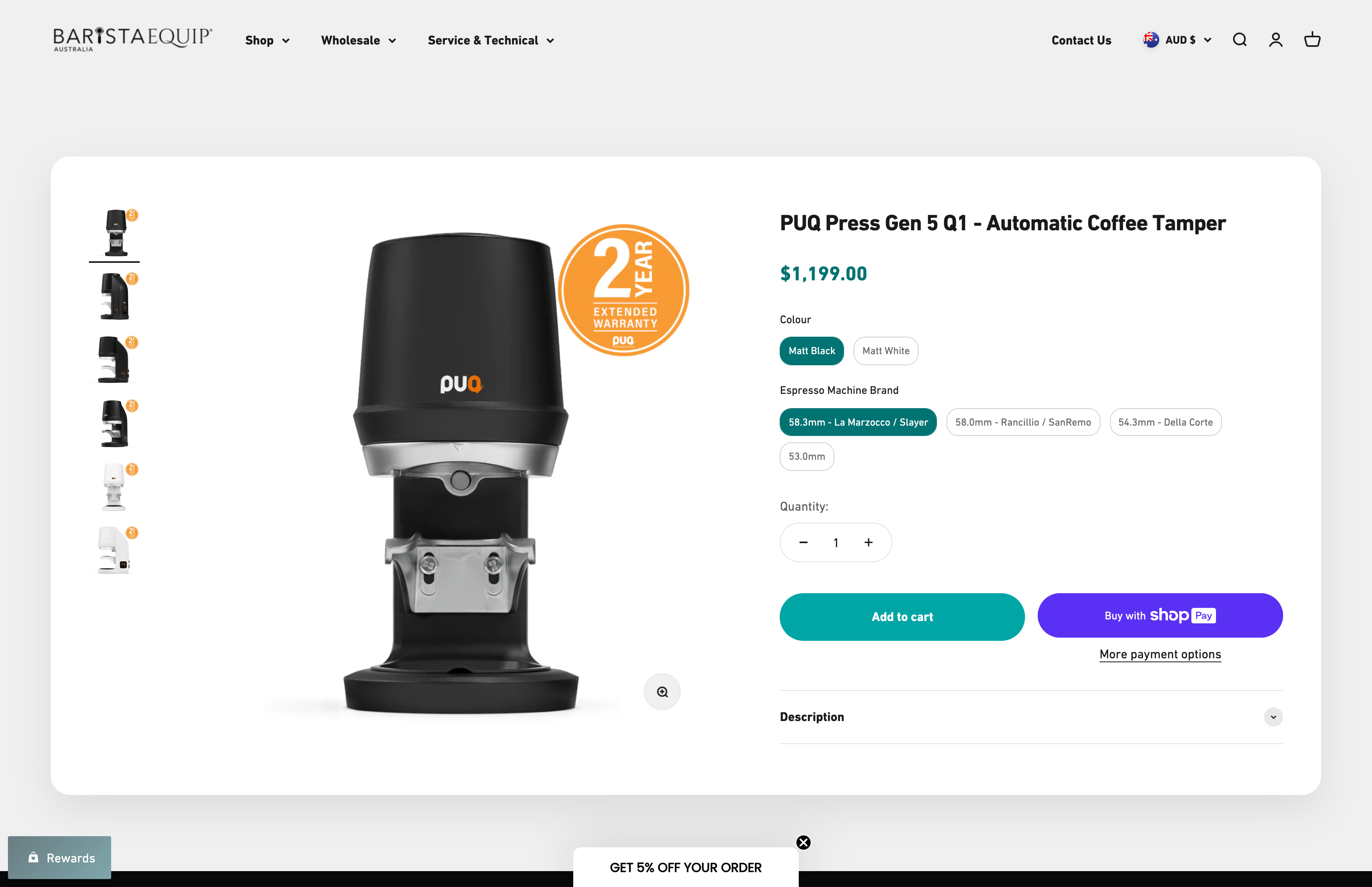Open the search icon in header
This screenshot has width=1372, height=887.
1239,40
